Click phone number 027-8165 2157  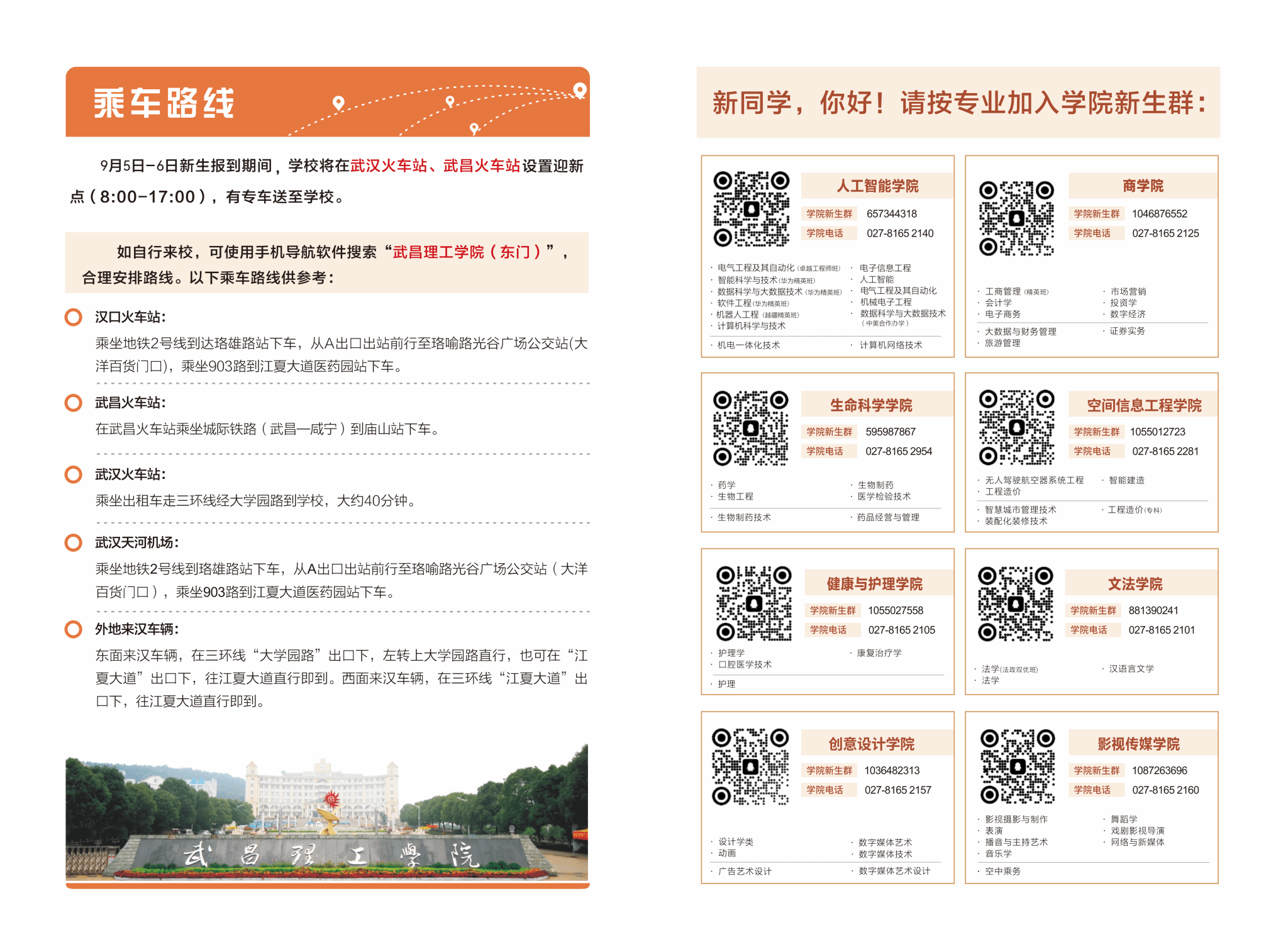tap(898, 790)
